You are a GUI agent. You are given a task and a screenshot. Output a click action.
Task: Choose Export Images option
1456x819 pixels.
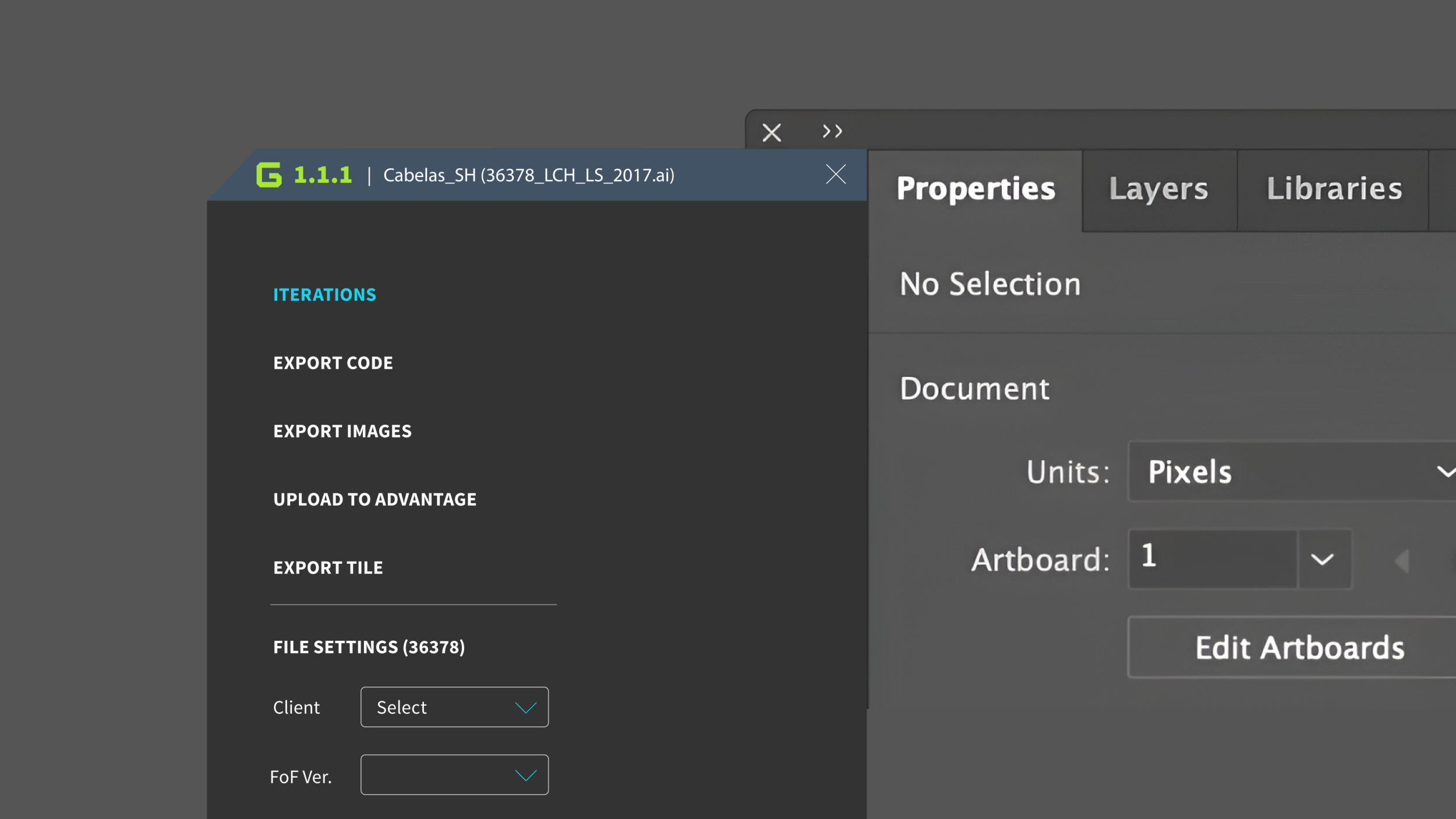click(342, 432)
